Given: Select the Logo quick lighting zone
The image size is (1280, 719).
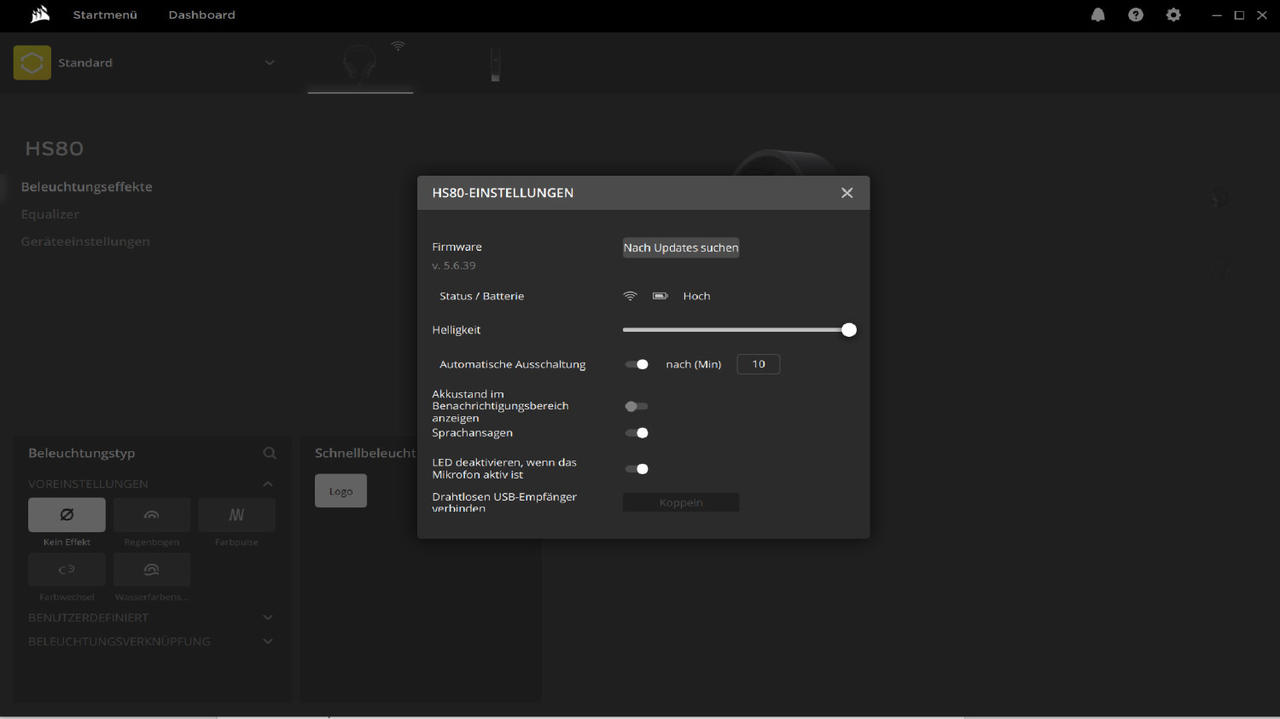Looking at the screenshot, I should (x=341, y=491).
